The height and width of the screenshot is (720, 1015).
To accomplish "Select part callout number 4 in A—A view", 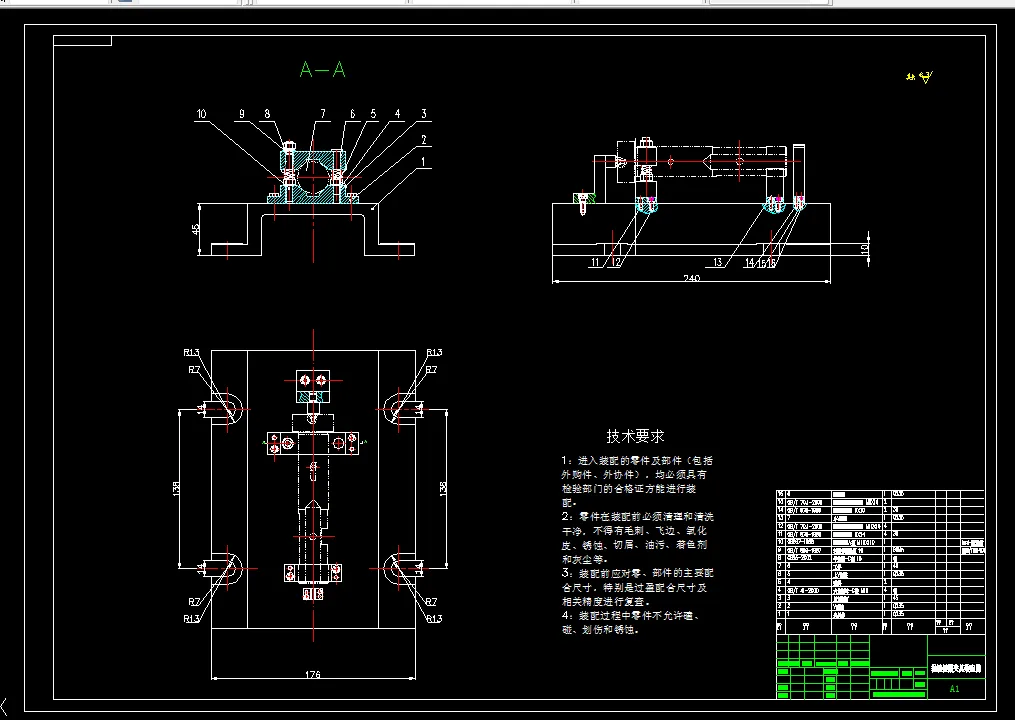I will click(397, 114).
